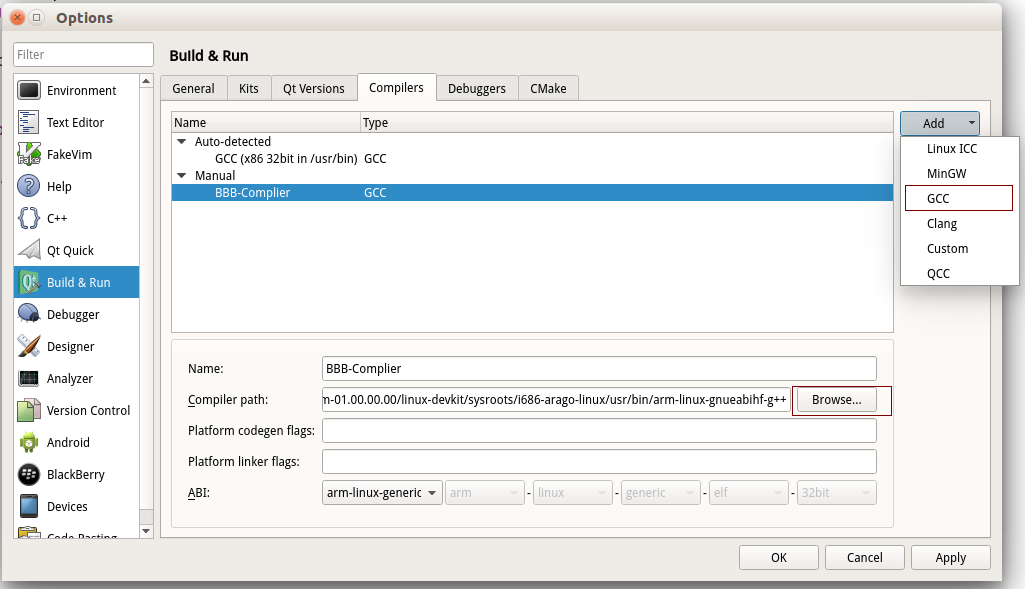
Task: Switch to the General tab
Action: pos(193,88)
